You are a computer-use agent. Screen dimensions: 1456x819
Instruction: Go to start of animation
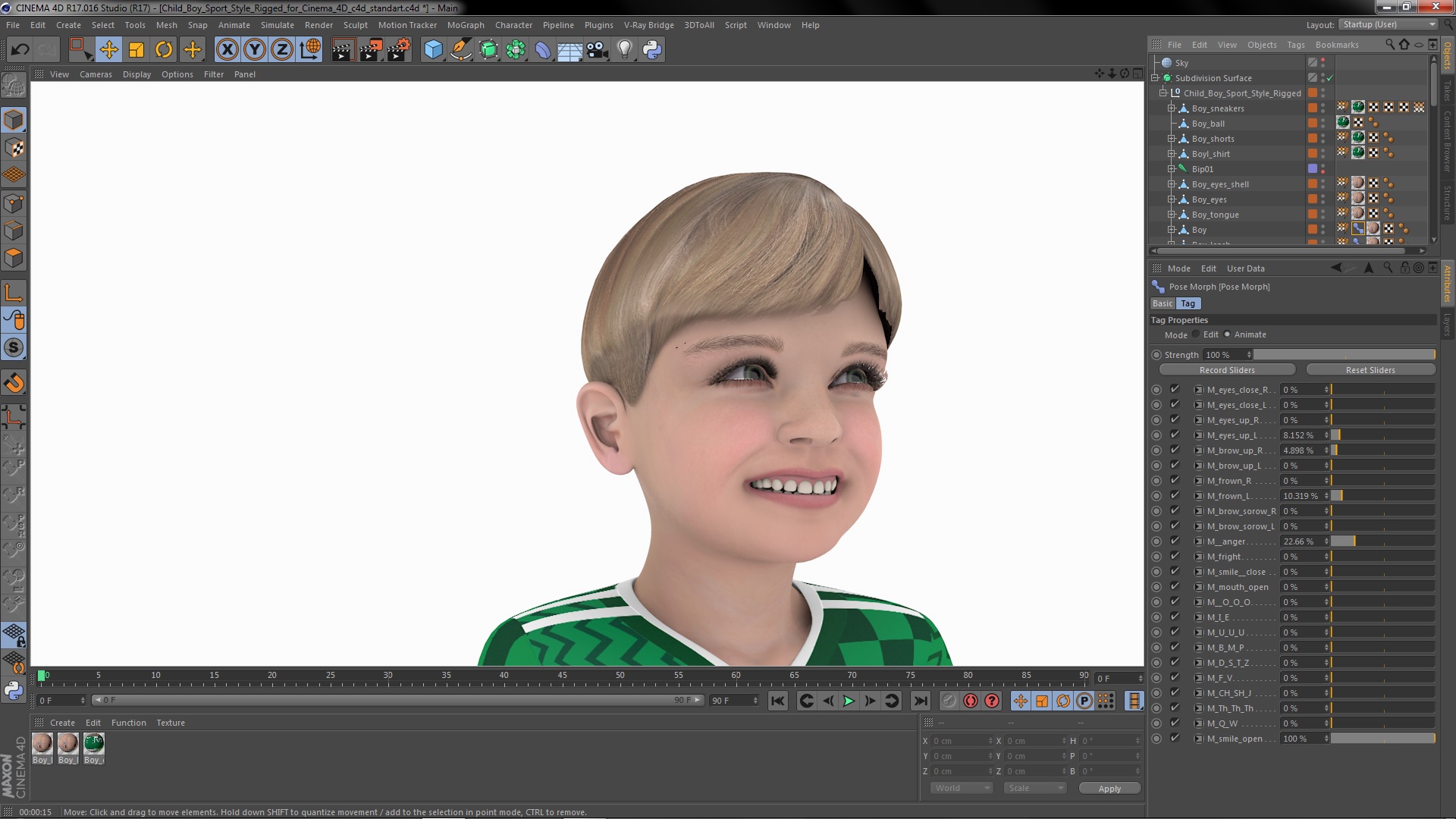(x=778, y=701)
